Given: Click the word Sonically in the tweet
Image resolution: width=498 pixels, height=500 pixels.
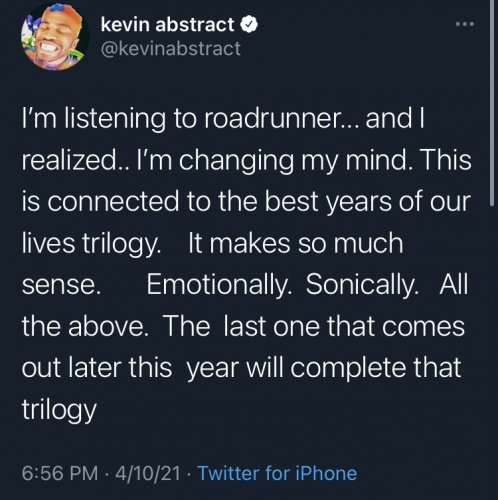Looking at the screenshot, I should (362, 284).
